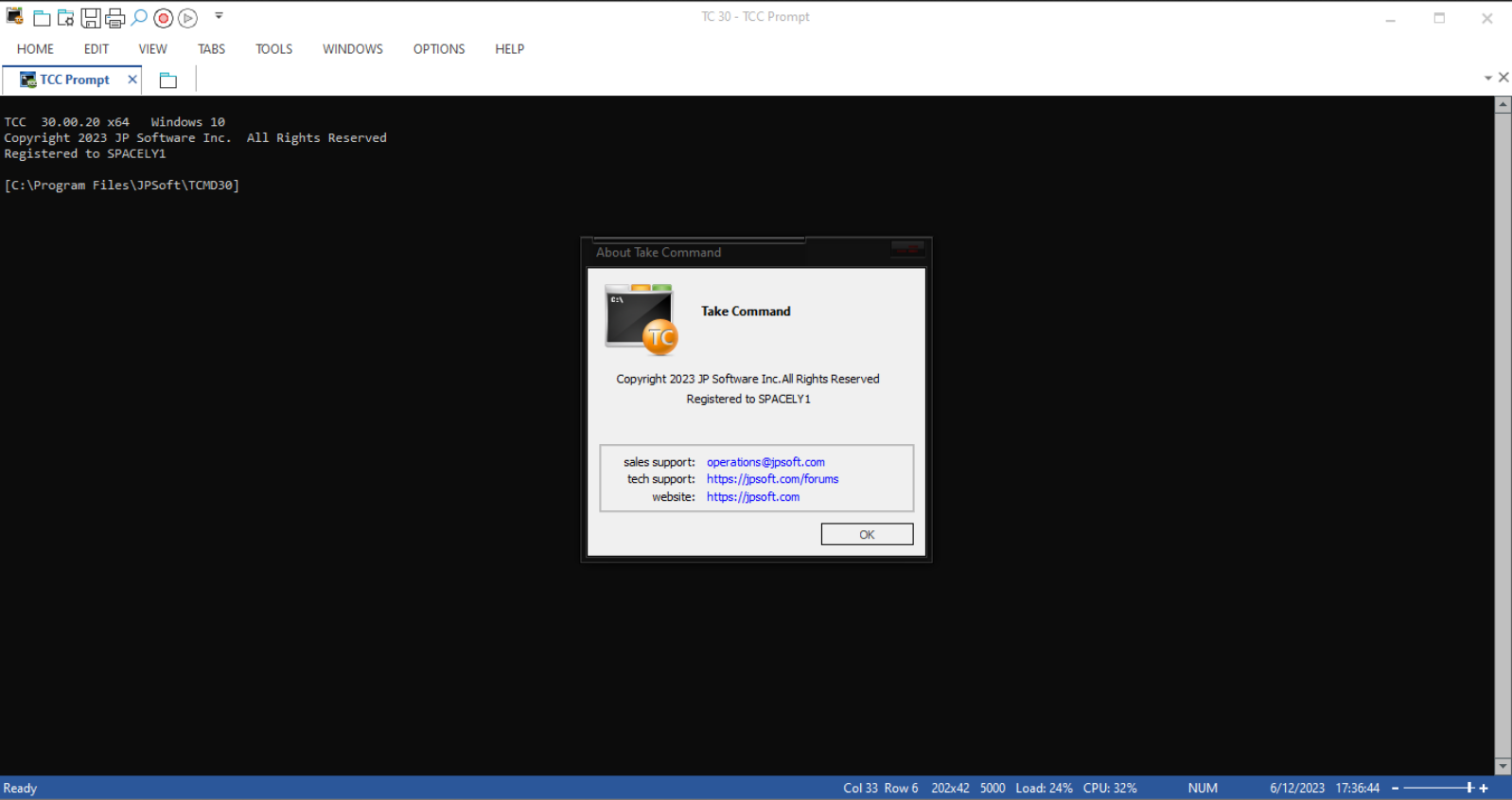Open the https://jpsoft.com website link
Viewport: 1512px width, 800px height.
[753, 497]
